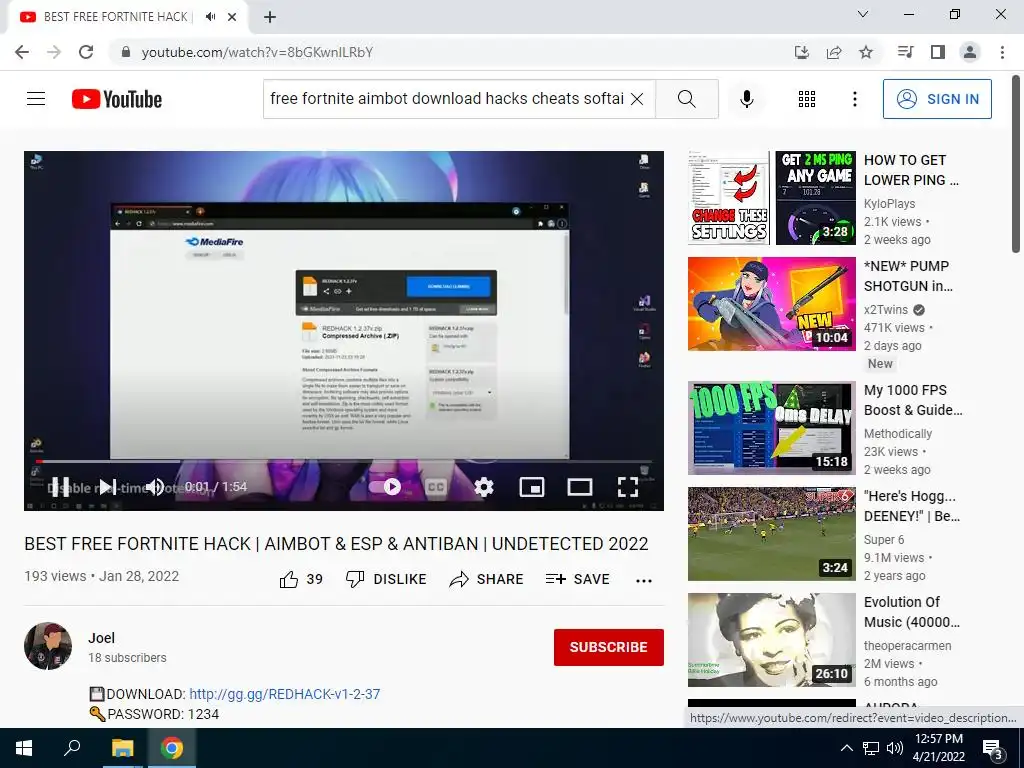The width and height of the screenshot is (1024, 768).
Task: Open Windows Start menu
Action: click(x=24, y=748)
